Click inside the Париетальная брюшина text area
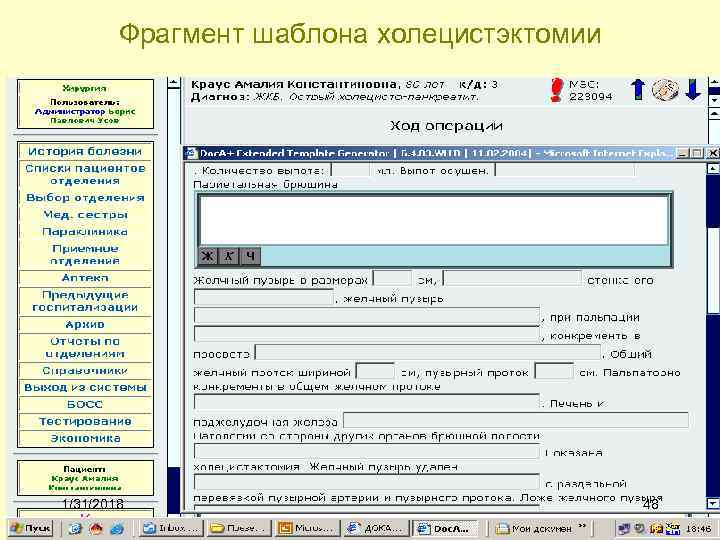 pos(434,220)
